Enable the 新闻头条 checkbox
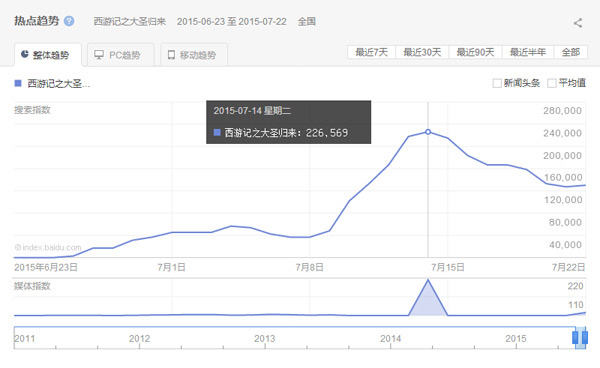 pyautogui.click(x=497, y=83)
